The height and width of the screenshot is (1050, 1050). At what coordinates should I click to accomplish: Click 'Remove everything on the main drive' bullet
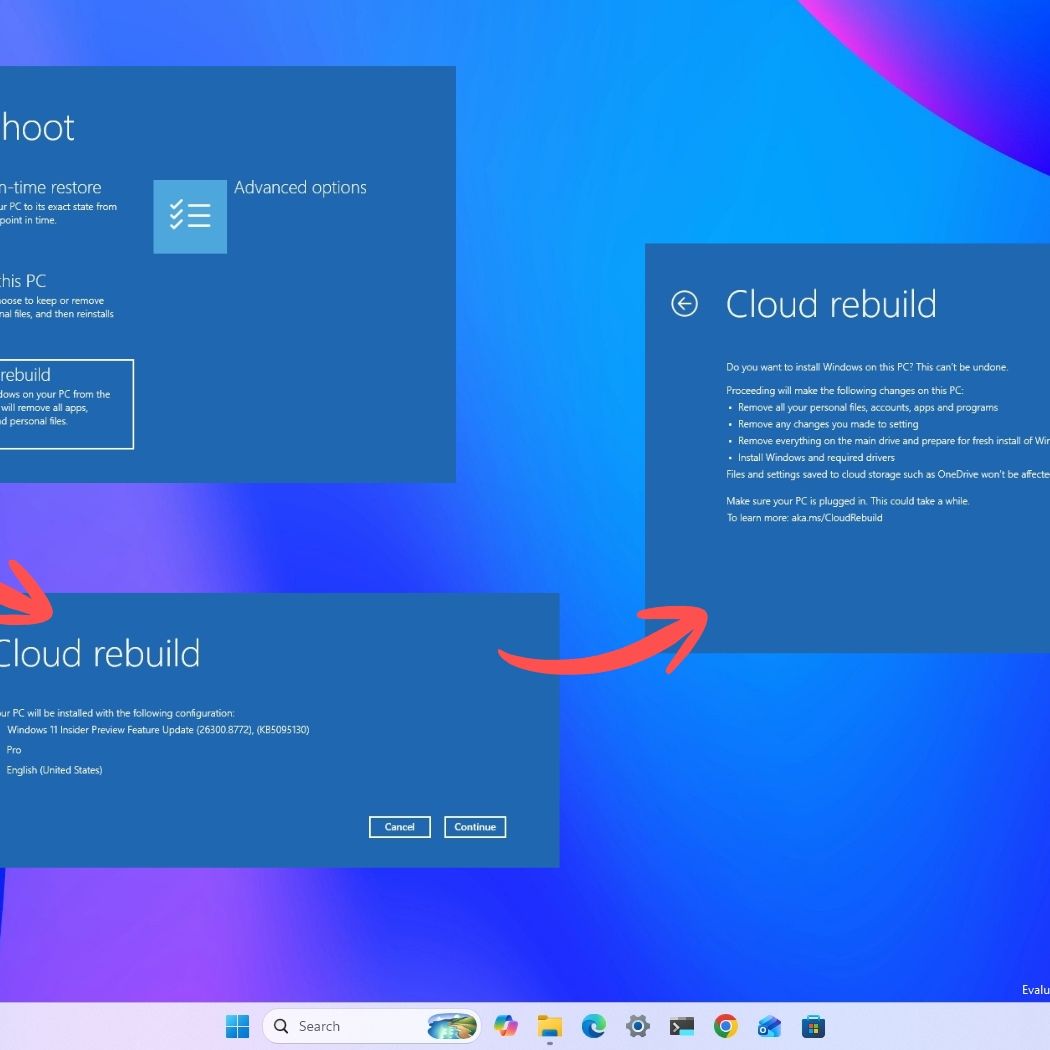pos(893,441)
